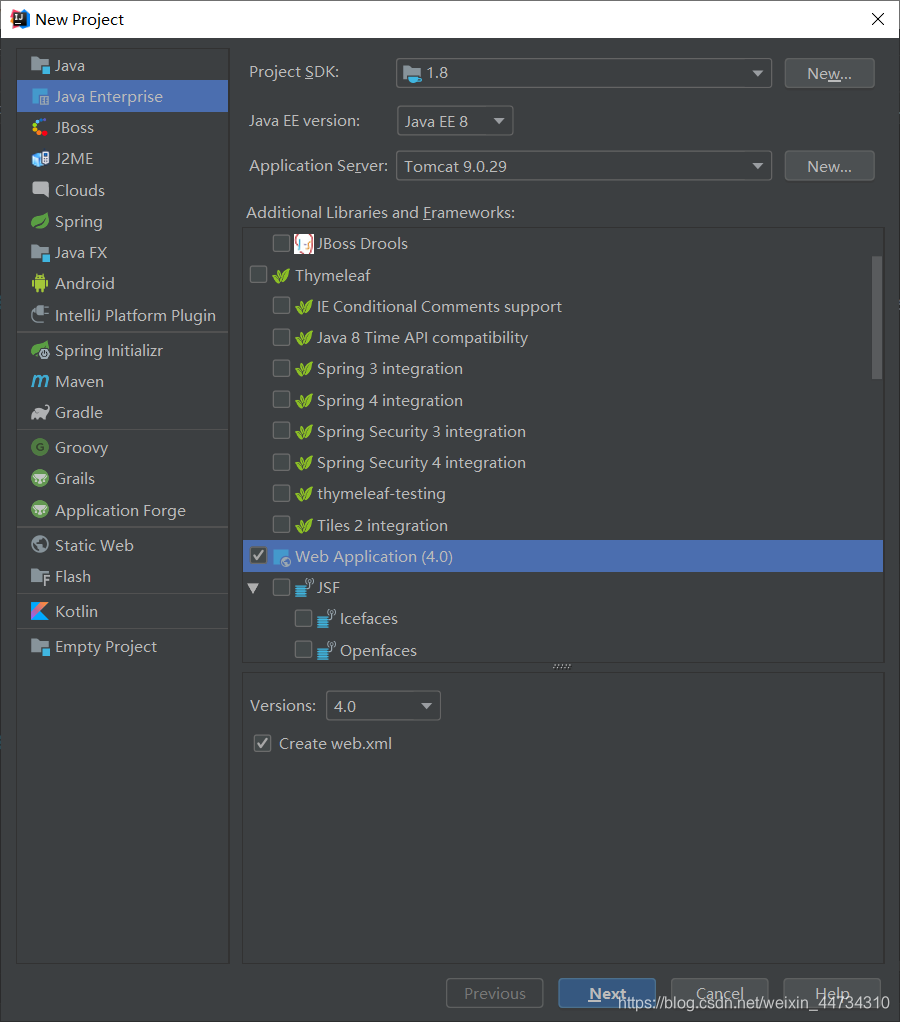900x1022 pixels.
Task: Click the splitter grip below frameworks list
Action: (x=562, y=666)
